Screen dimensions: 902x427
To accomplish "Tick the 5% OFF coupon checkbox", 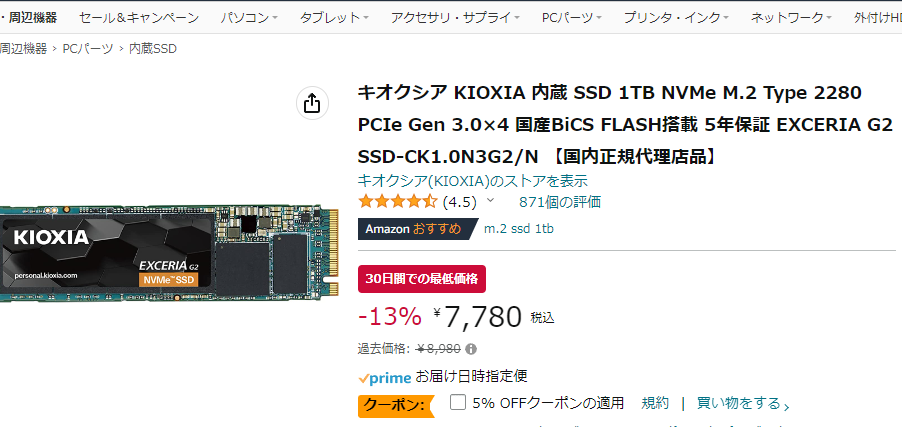I will click(x=458, y=402).
